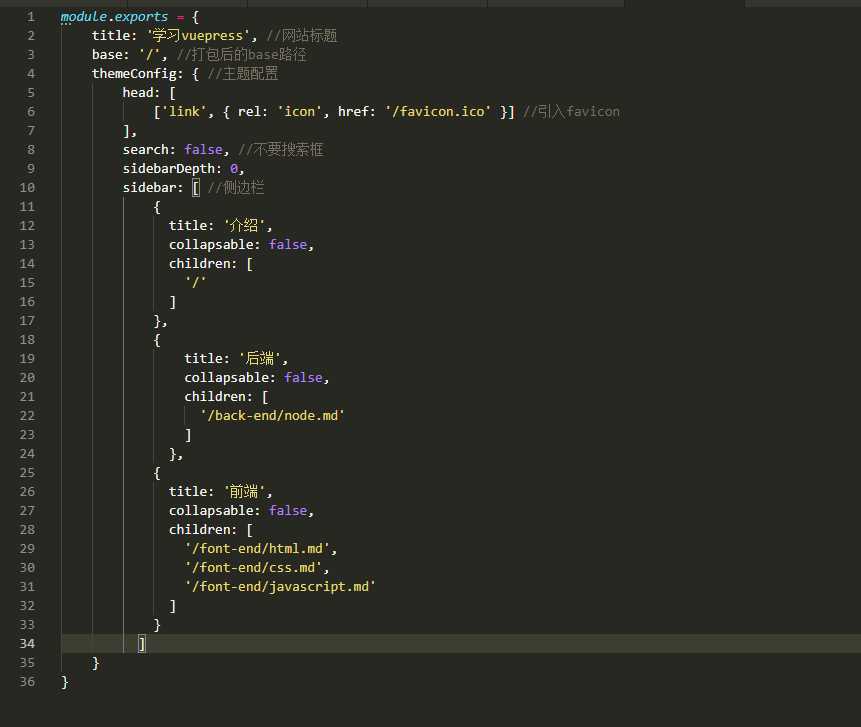Click the '/favicon.ico' string

[x=438, y=112]
